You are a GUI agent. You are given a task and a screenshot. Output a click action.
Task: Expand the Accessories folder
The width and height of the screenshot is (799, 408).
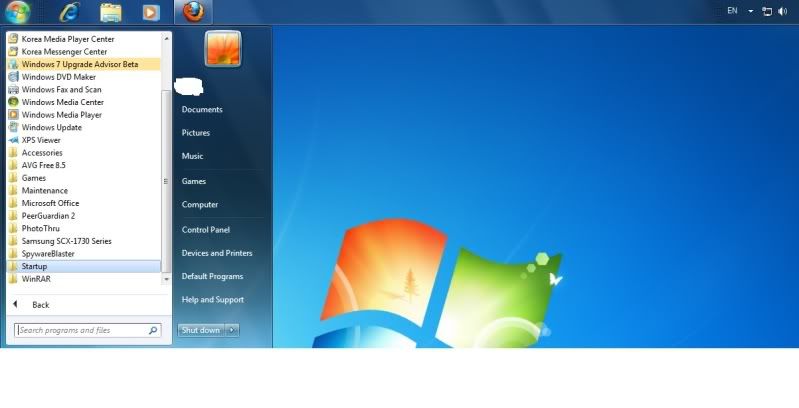coord(42,153)
